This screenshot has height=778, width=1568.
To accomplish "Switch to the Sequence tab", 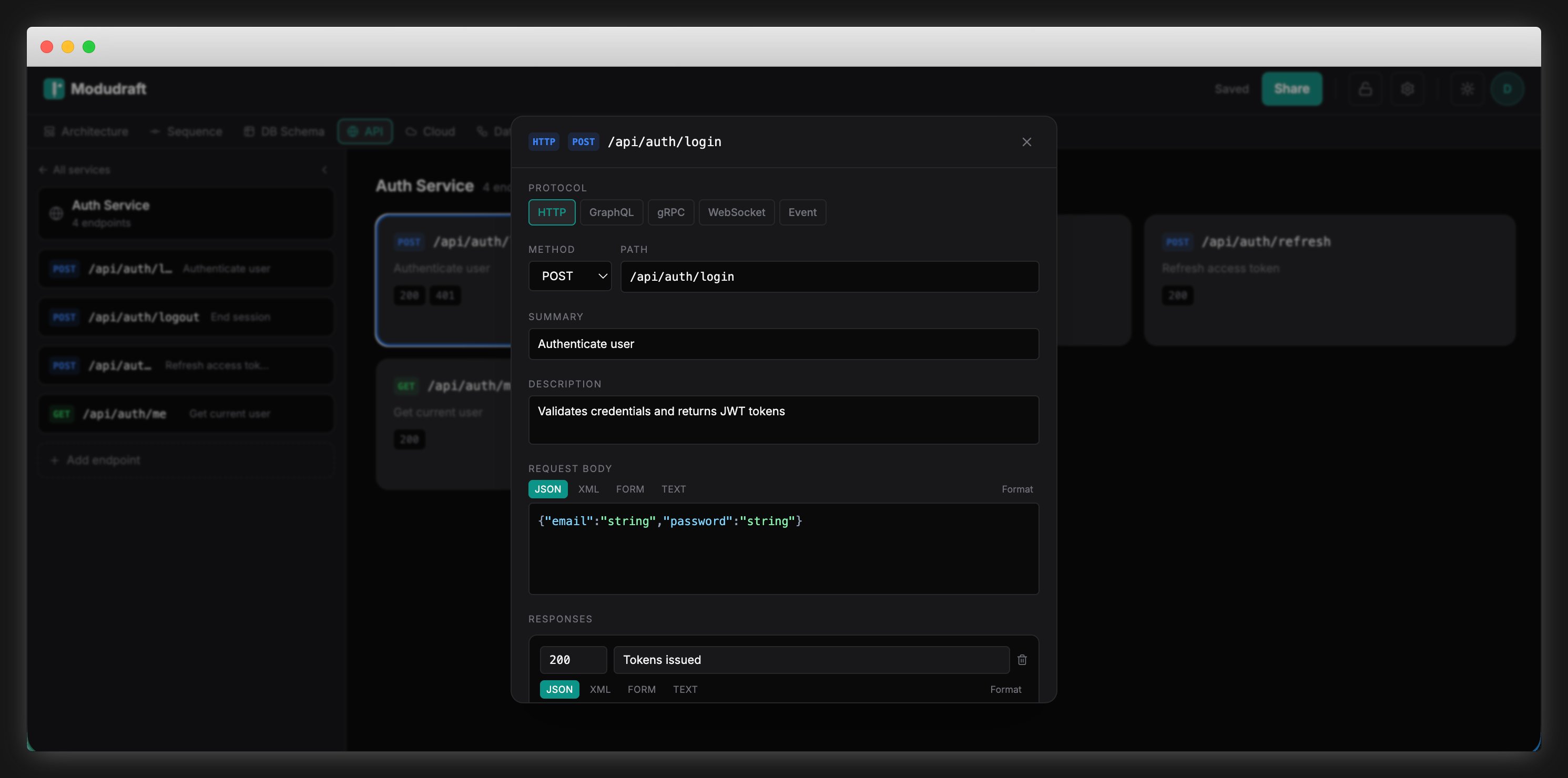I will (186, 131).
